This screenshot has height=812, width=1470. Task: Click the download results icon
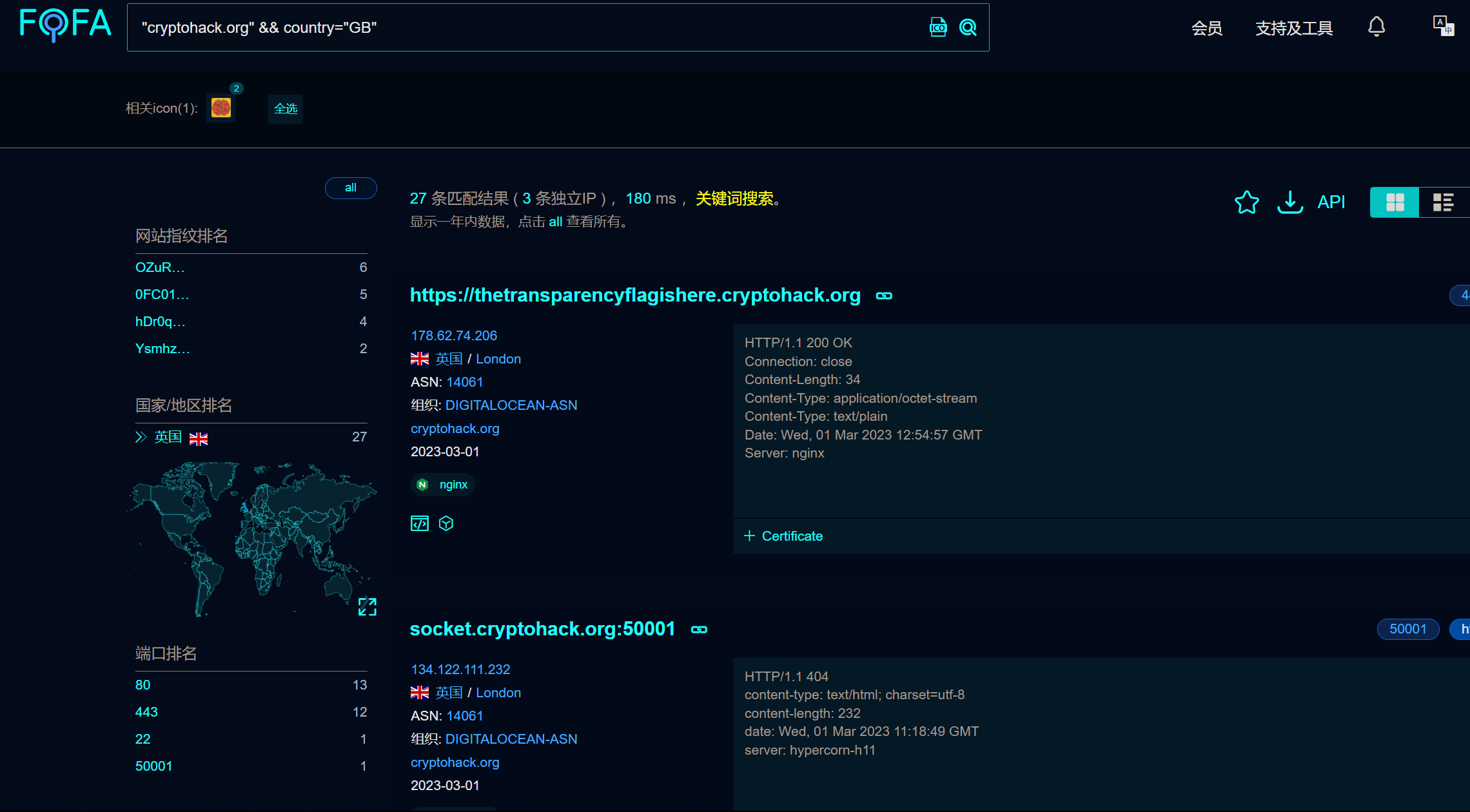pyautogui.click(x=1289, y=202)
